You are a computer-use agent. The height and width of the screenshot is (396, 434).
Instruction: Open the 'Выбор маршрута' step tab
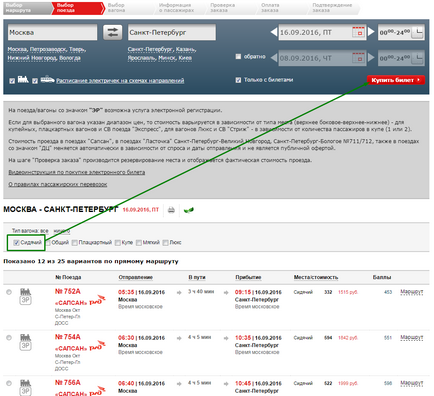[x=27, y=8]
